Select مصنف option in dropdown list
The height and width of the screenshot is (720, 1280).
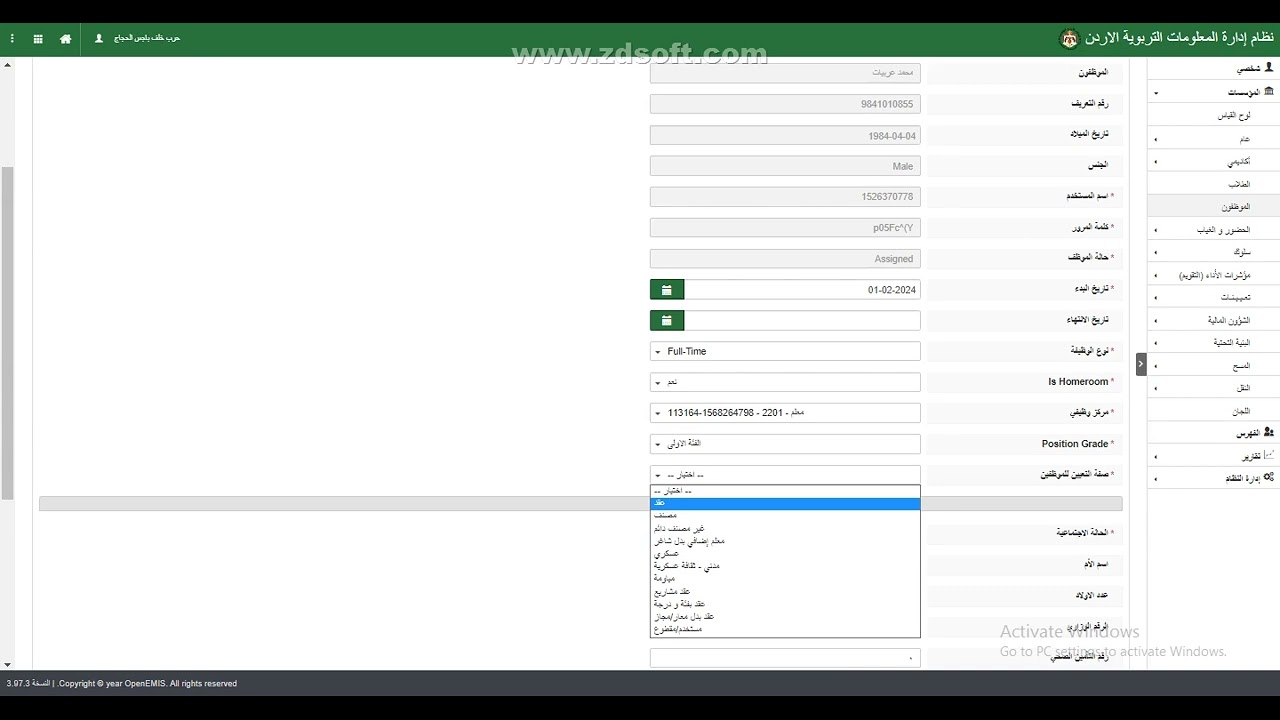coord(785,516)
